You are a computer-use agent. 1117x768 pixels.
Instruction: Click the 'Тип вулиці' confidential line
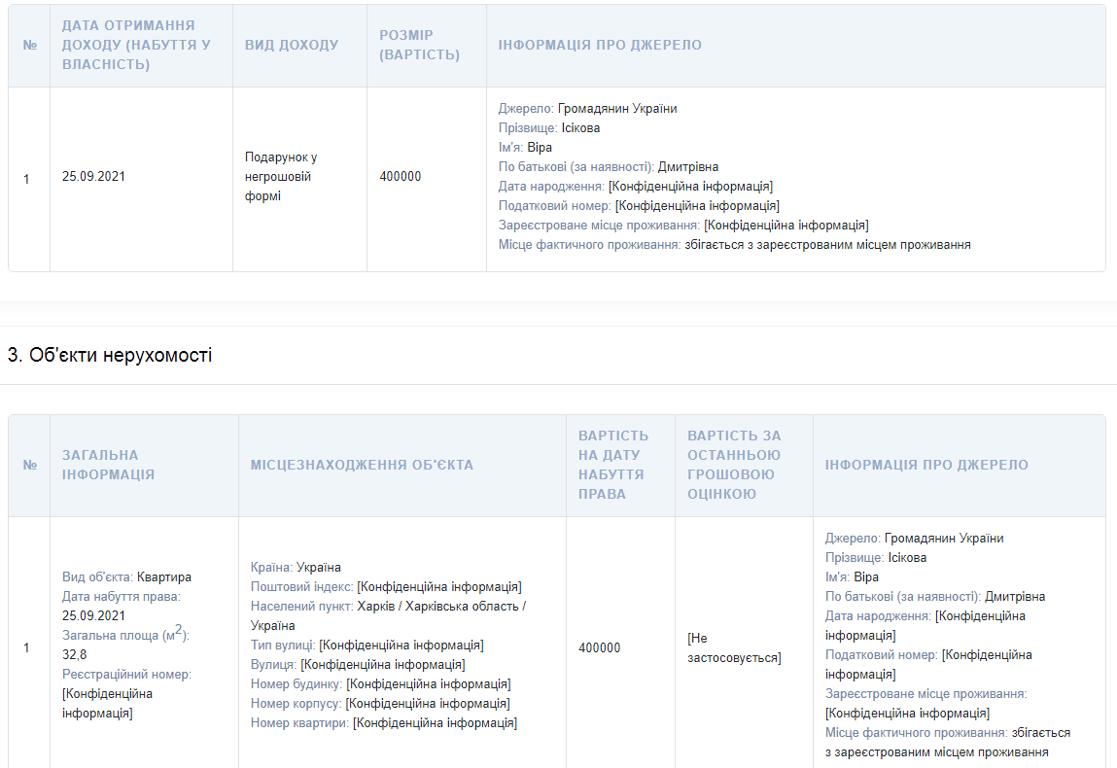pos(367,645)
